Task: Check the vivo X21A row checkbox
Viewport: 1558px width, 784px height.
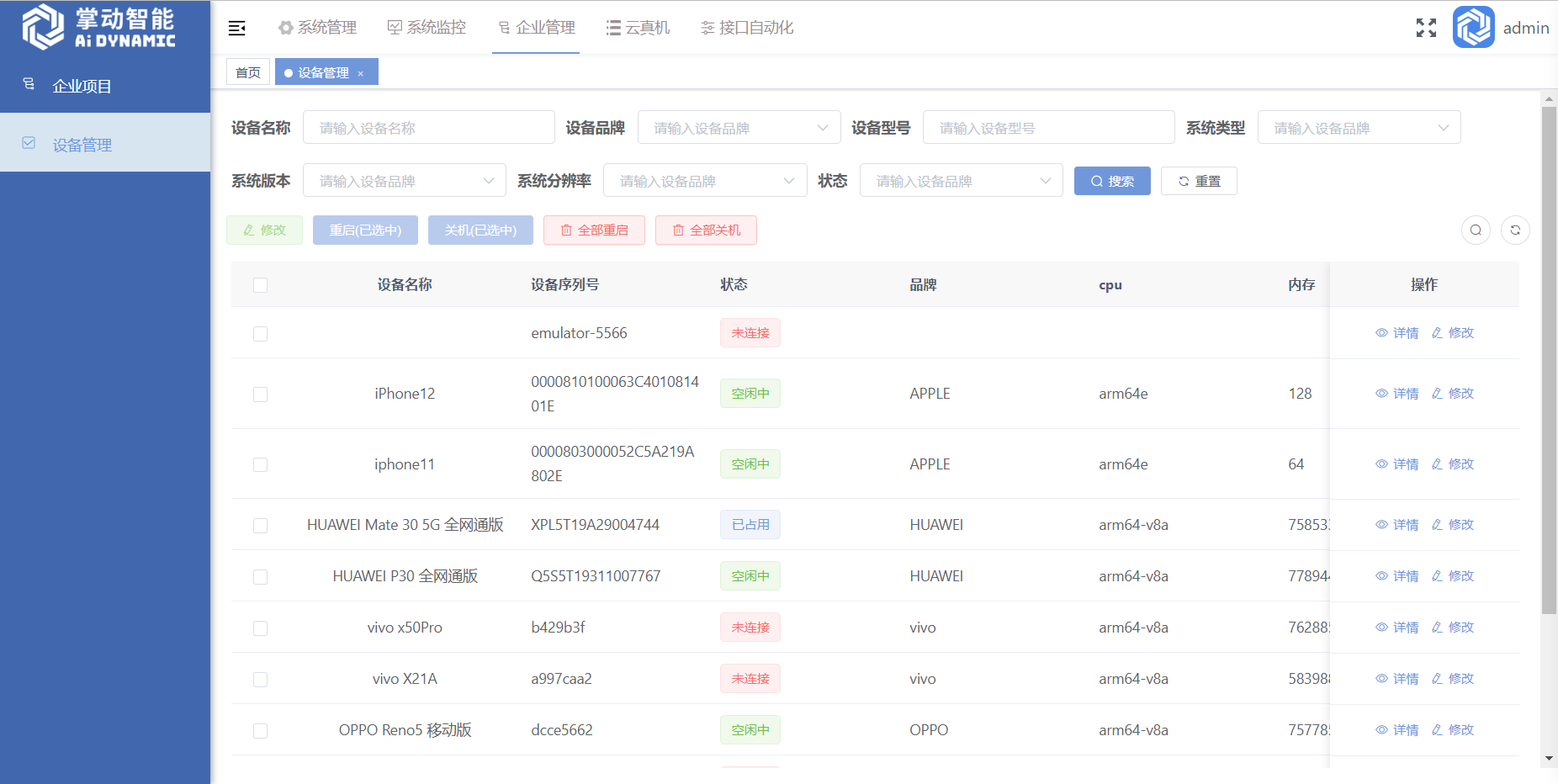Action: [261, 680]
